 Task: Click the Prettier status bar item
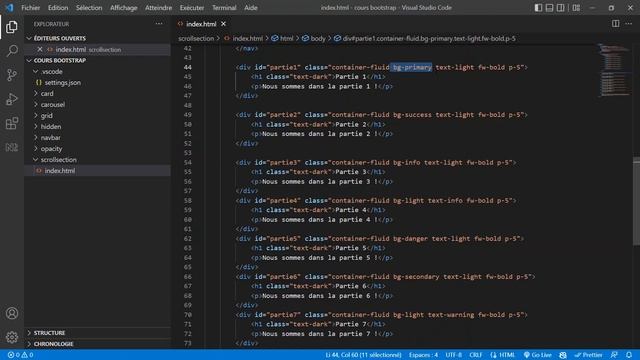(588, 355)
